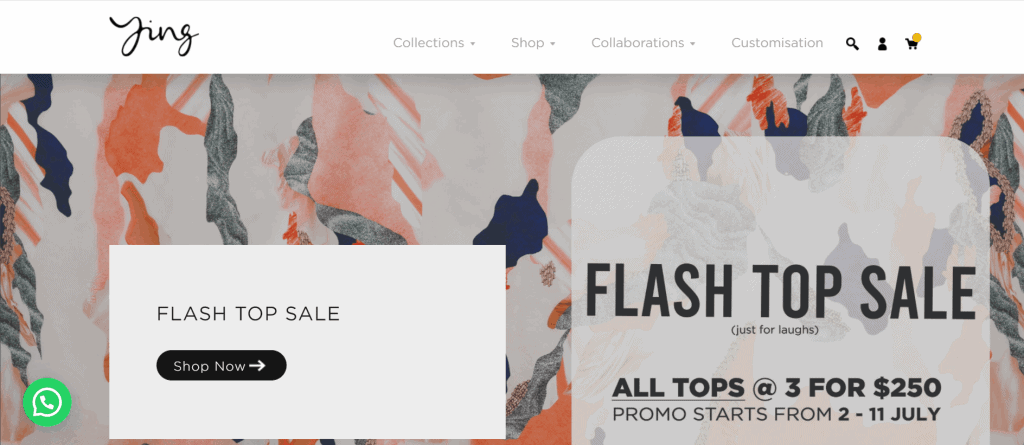Click the FLASH TOP SALE banner graphic
This screenshot has height=445, width=1024.
click(x=780, y=291)
